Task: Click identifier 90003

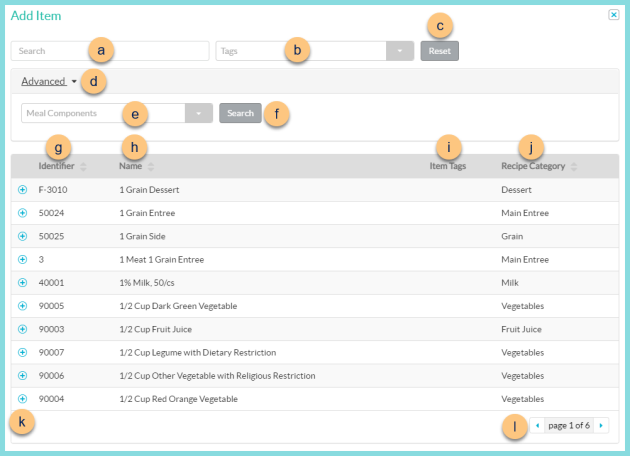Action: (51, 329)
